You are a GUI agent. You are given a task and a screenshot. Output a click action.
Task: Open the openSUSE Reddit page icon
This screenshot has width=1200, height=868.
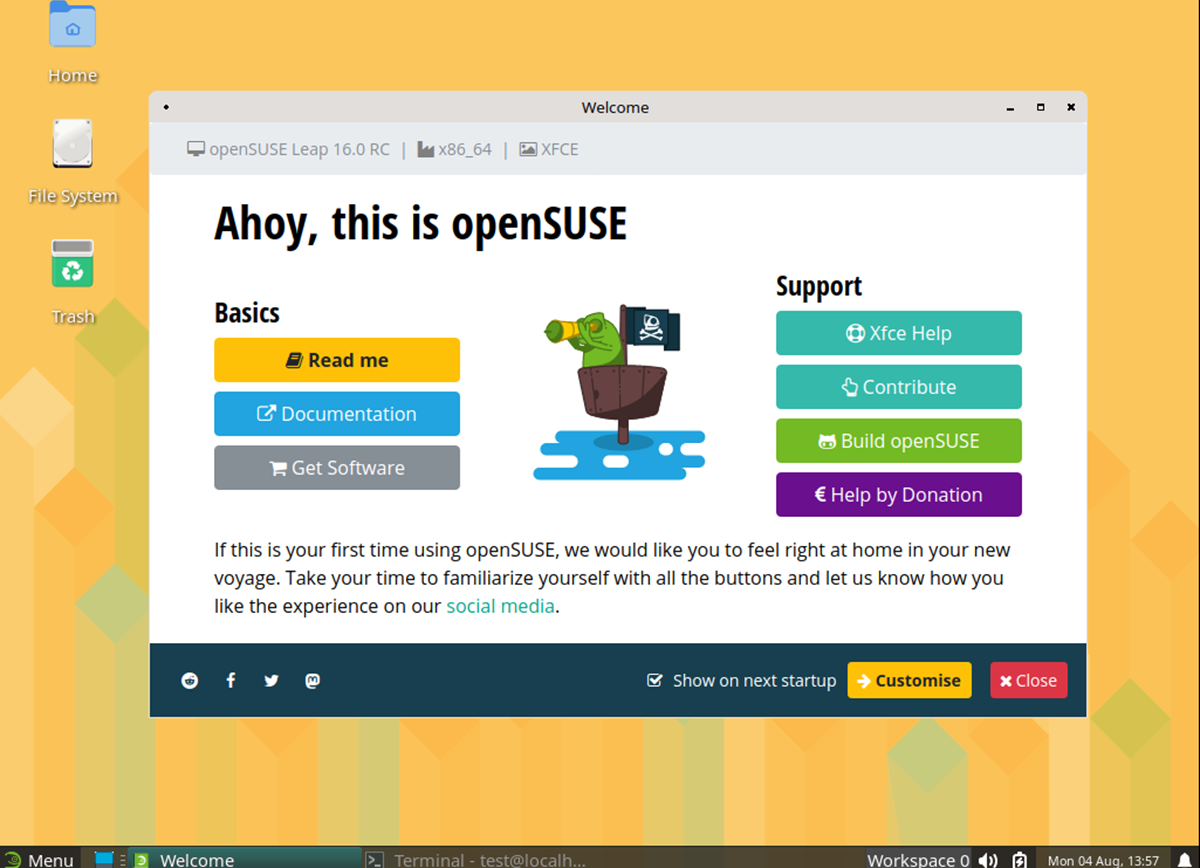[190, 680]
